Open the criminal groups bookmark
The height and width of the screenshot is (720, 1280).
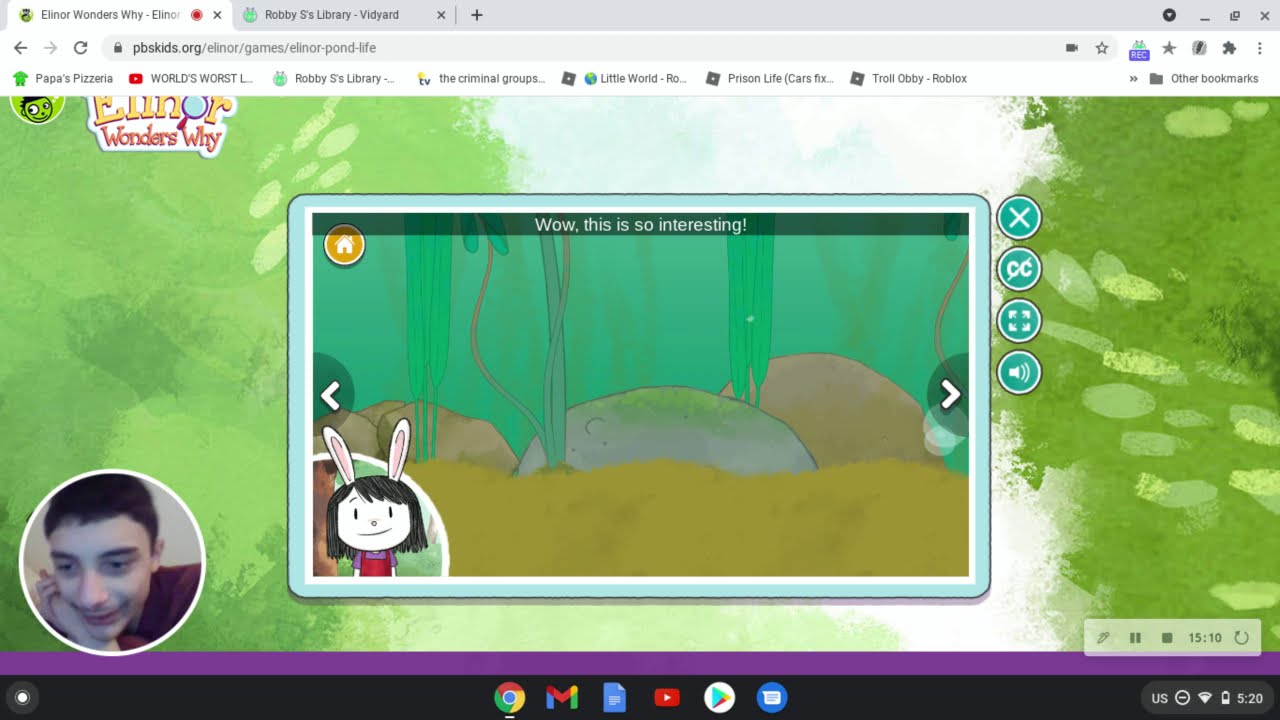point(480,78)
